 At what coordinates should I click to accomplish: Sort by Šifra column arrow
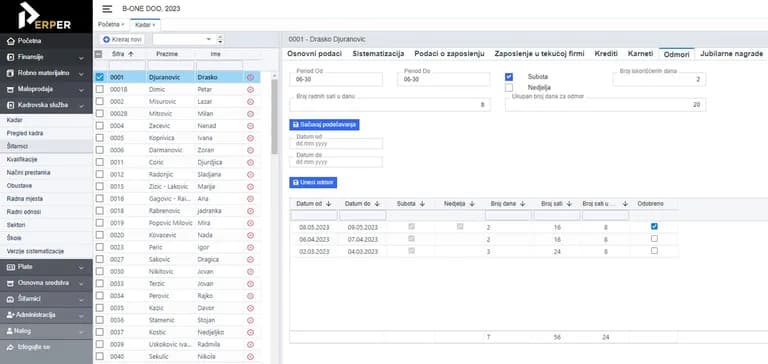coord(130,54)
